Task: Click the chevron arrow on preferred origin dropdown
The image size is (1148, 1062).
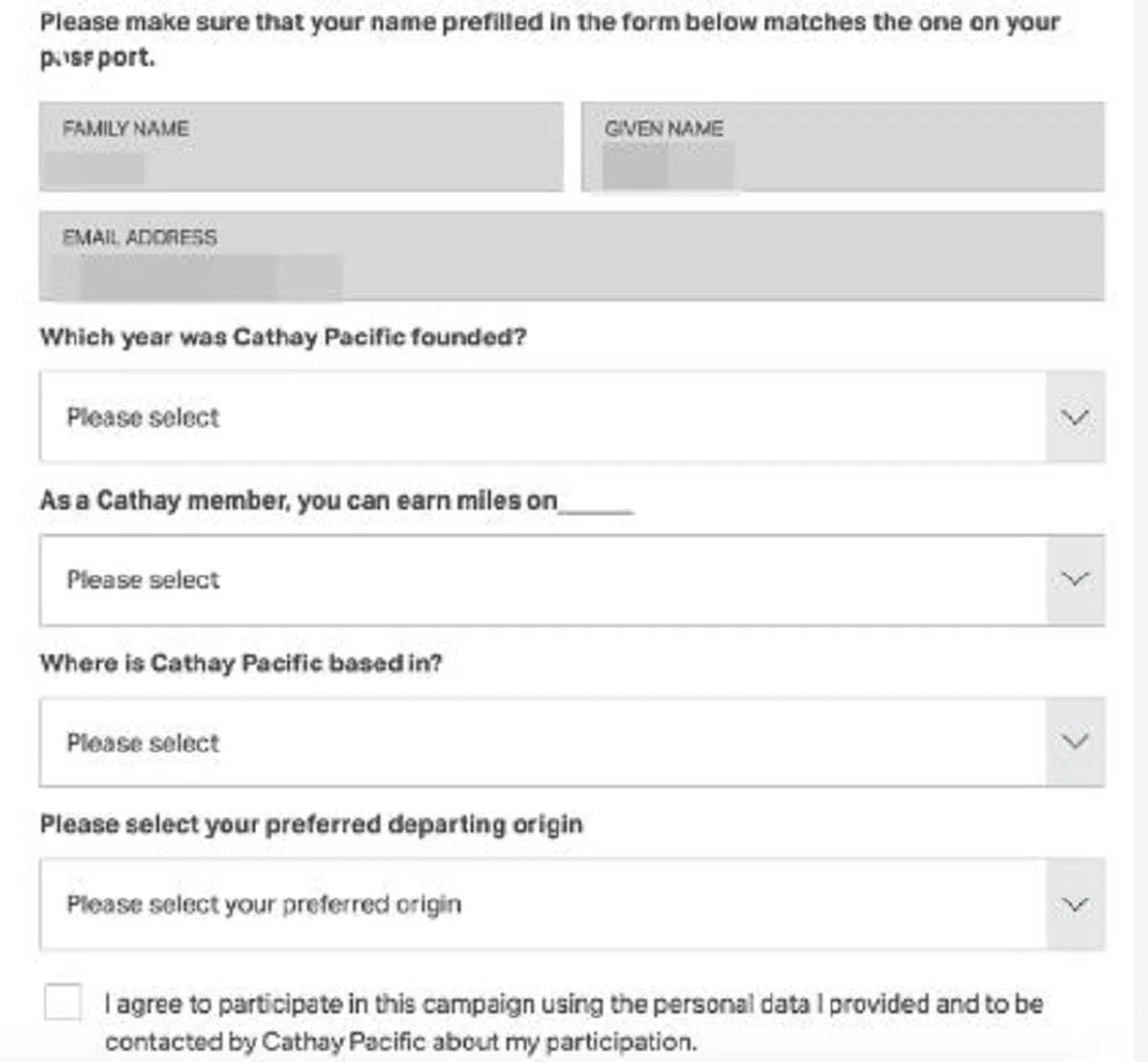Action: click(x=1075, y=904)
